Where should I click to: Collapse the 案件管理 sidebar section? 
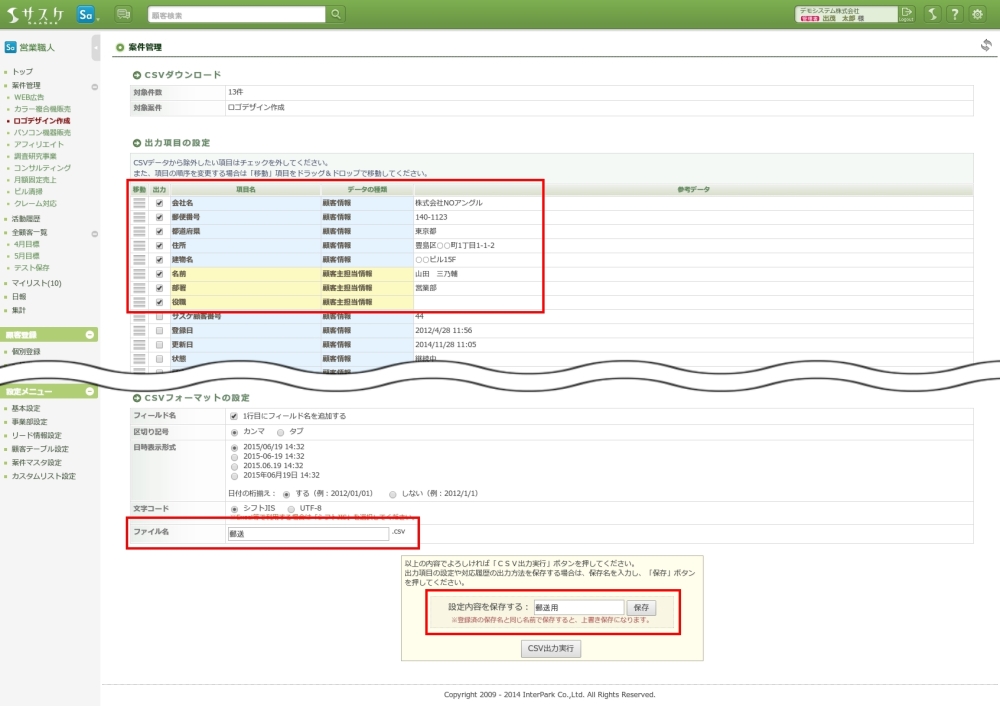click(94, 87)
